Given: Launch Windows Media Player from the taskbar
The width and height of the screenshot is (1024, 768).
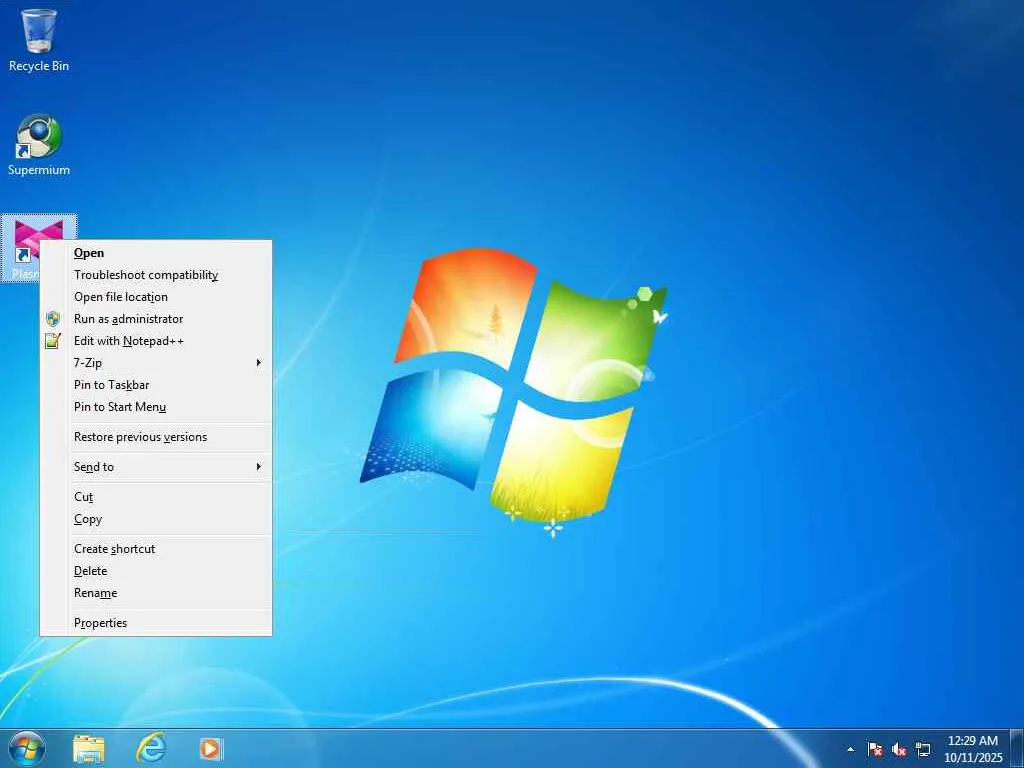Looking at the screenshot, I should tap(212, 748).
